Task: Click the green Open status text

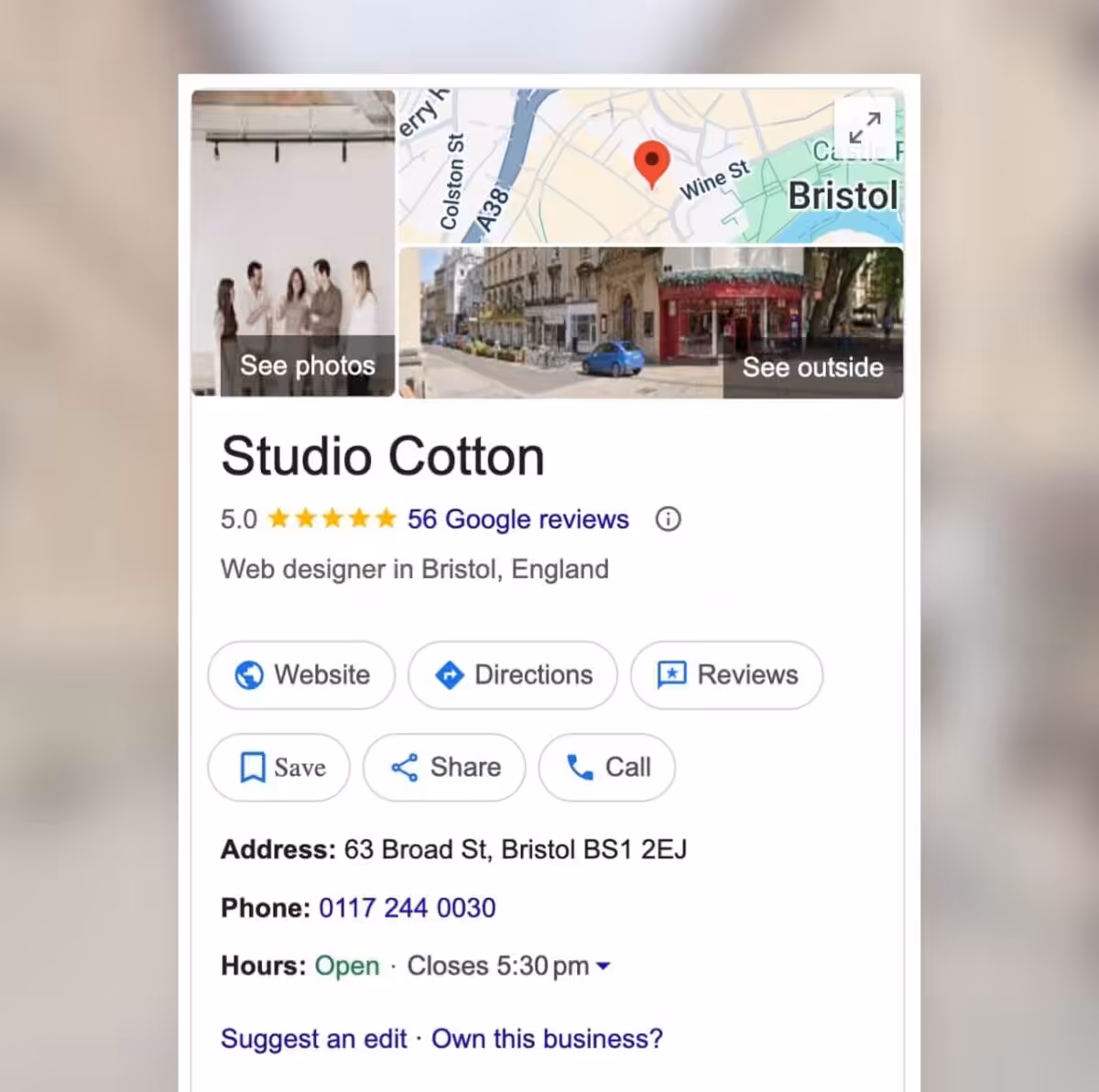Action: (347, 966)
